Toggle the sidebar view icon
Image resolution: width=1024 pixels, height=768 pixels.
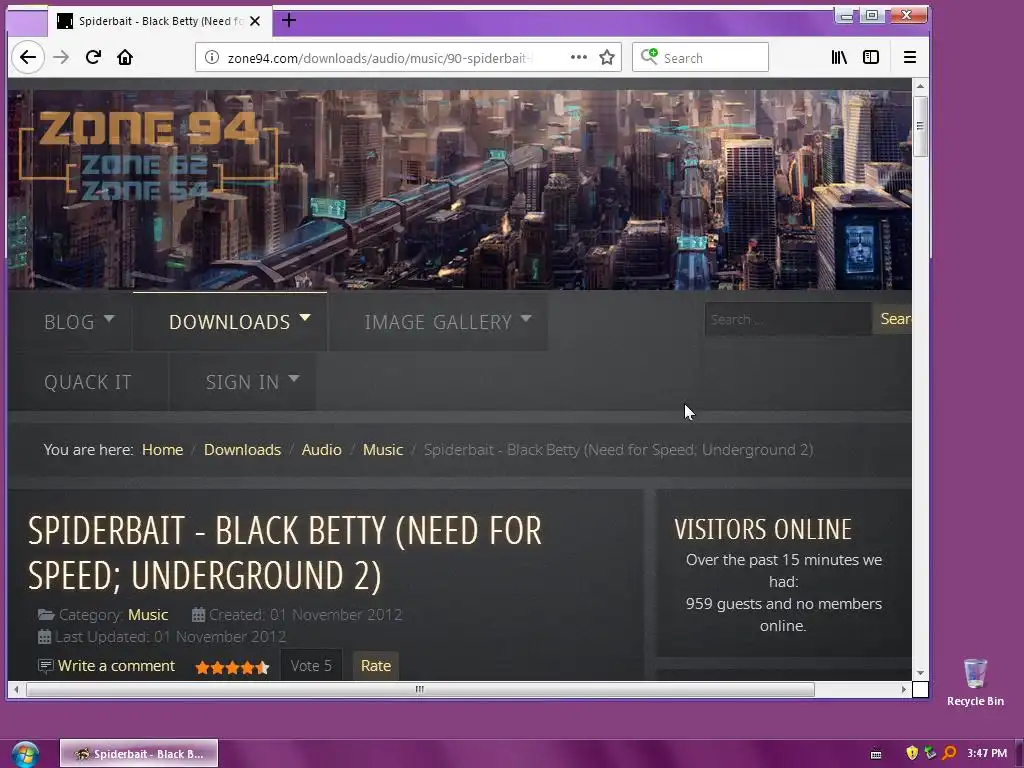[x=871, y=57]
